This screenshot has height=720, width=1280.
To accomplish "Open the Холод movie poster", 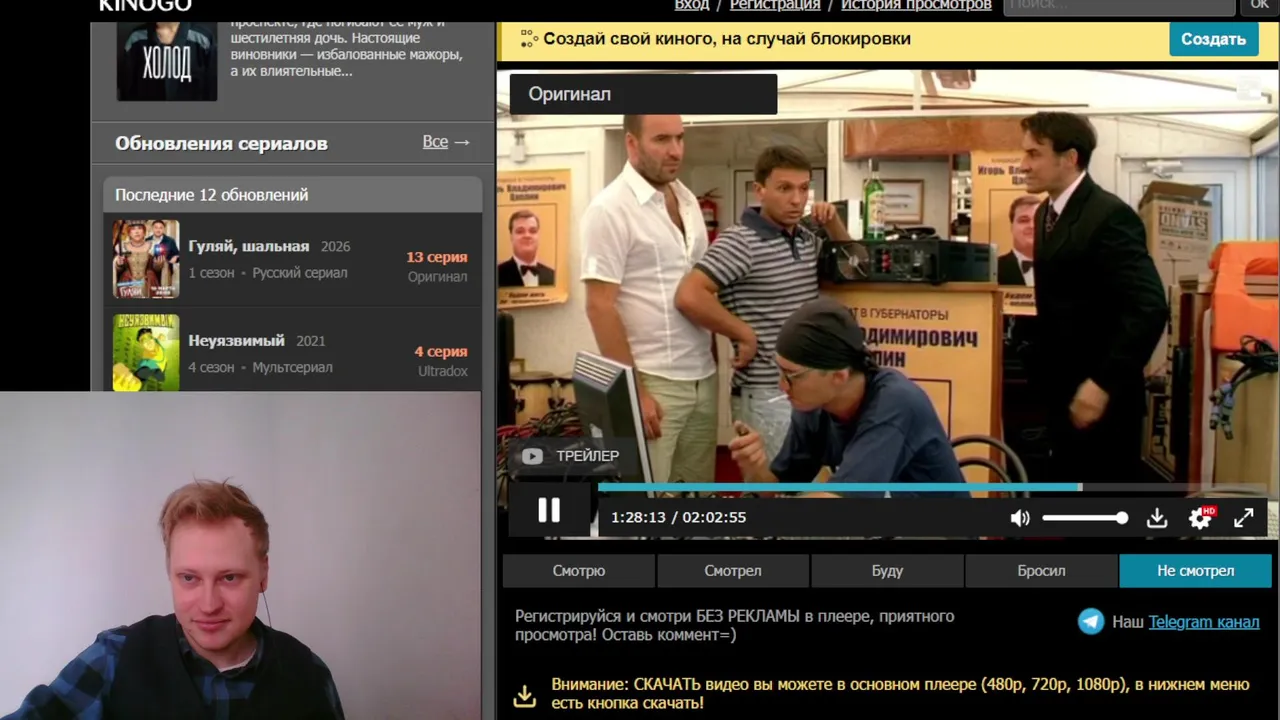I will [167, 60].
